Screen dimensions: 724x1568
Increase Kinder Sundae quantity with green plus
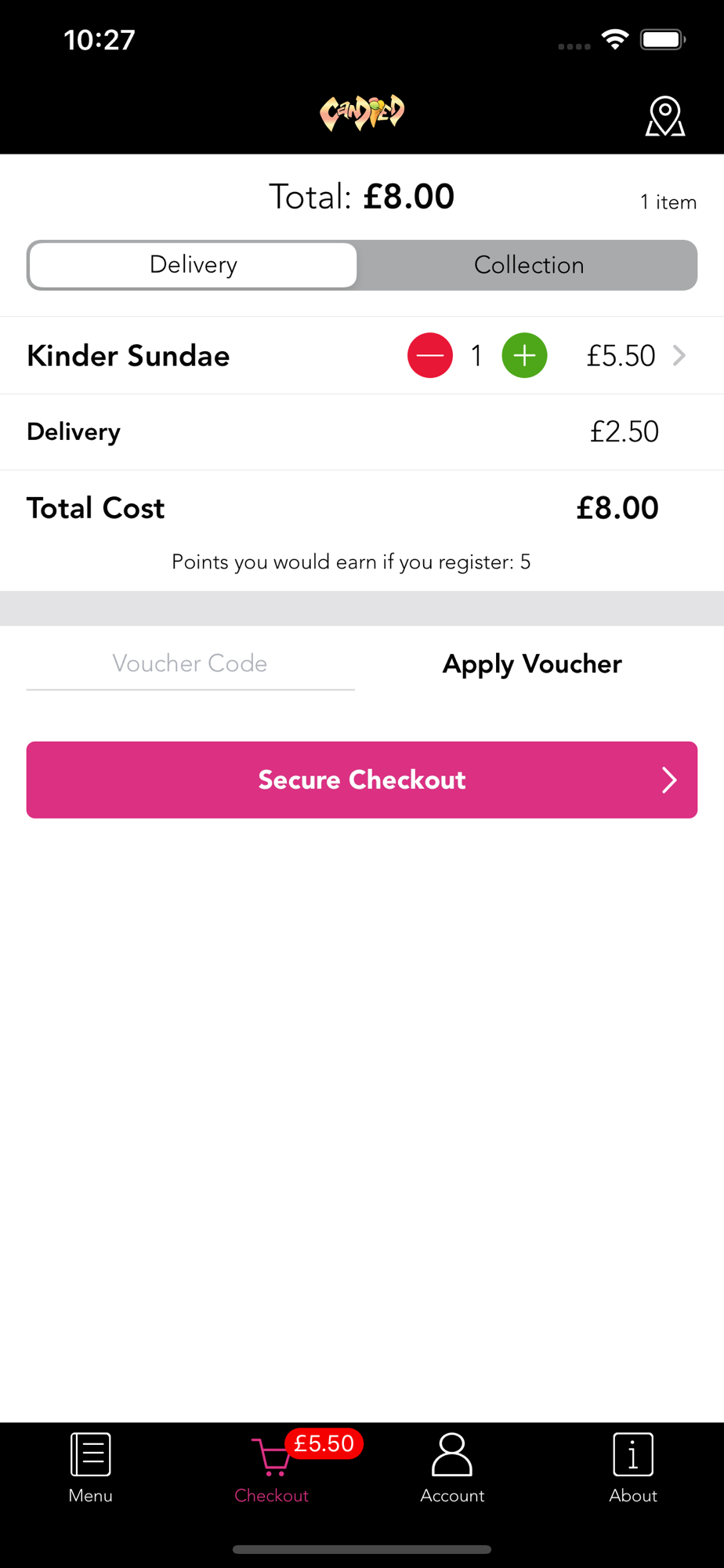(x=524, y=355)
